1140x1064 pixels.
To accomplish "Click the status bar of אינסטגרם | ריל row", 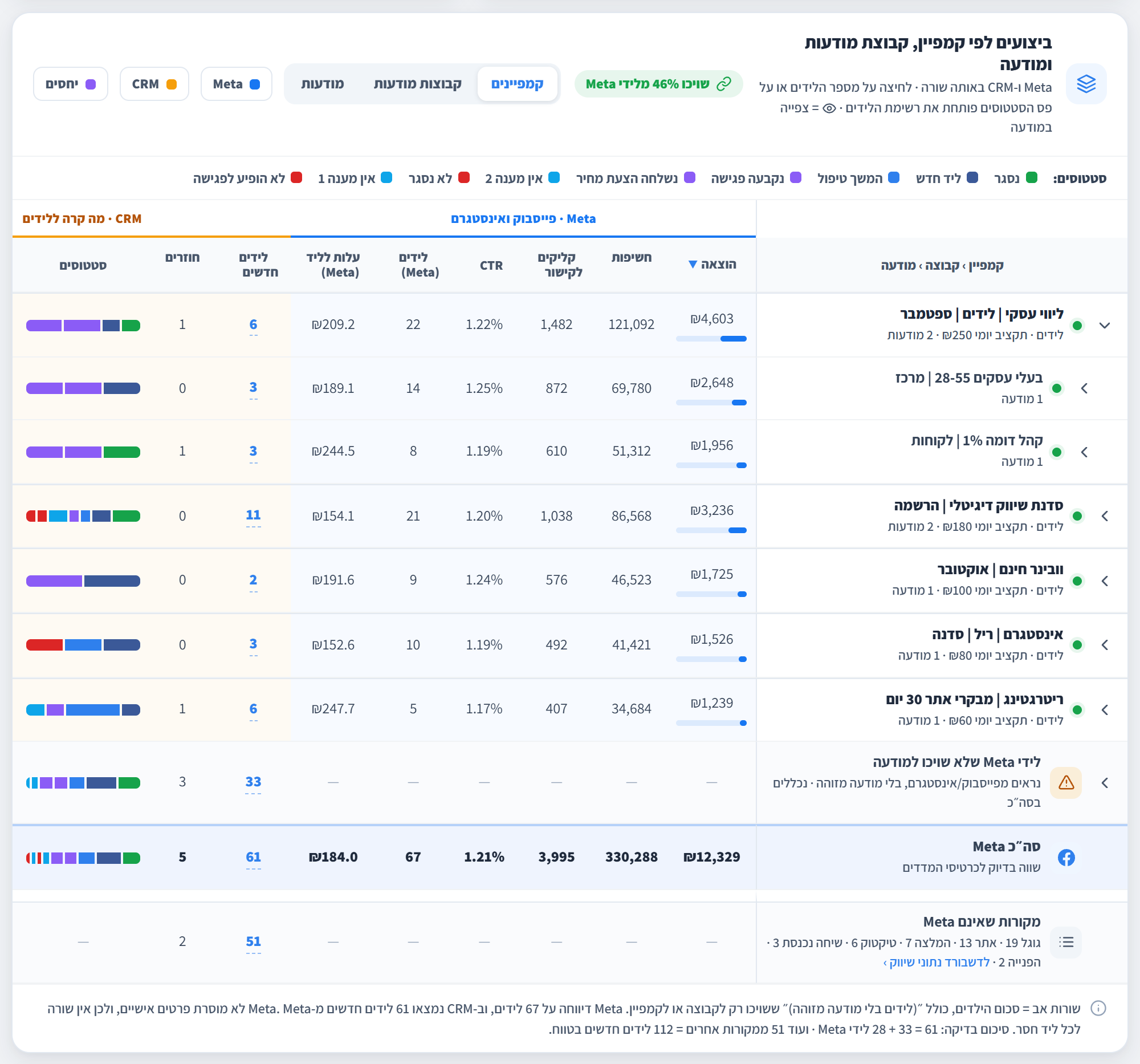I will click(83, 645).
